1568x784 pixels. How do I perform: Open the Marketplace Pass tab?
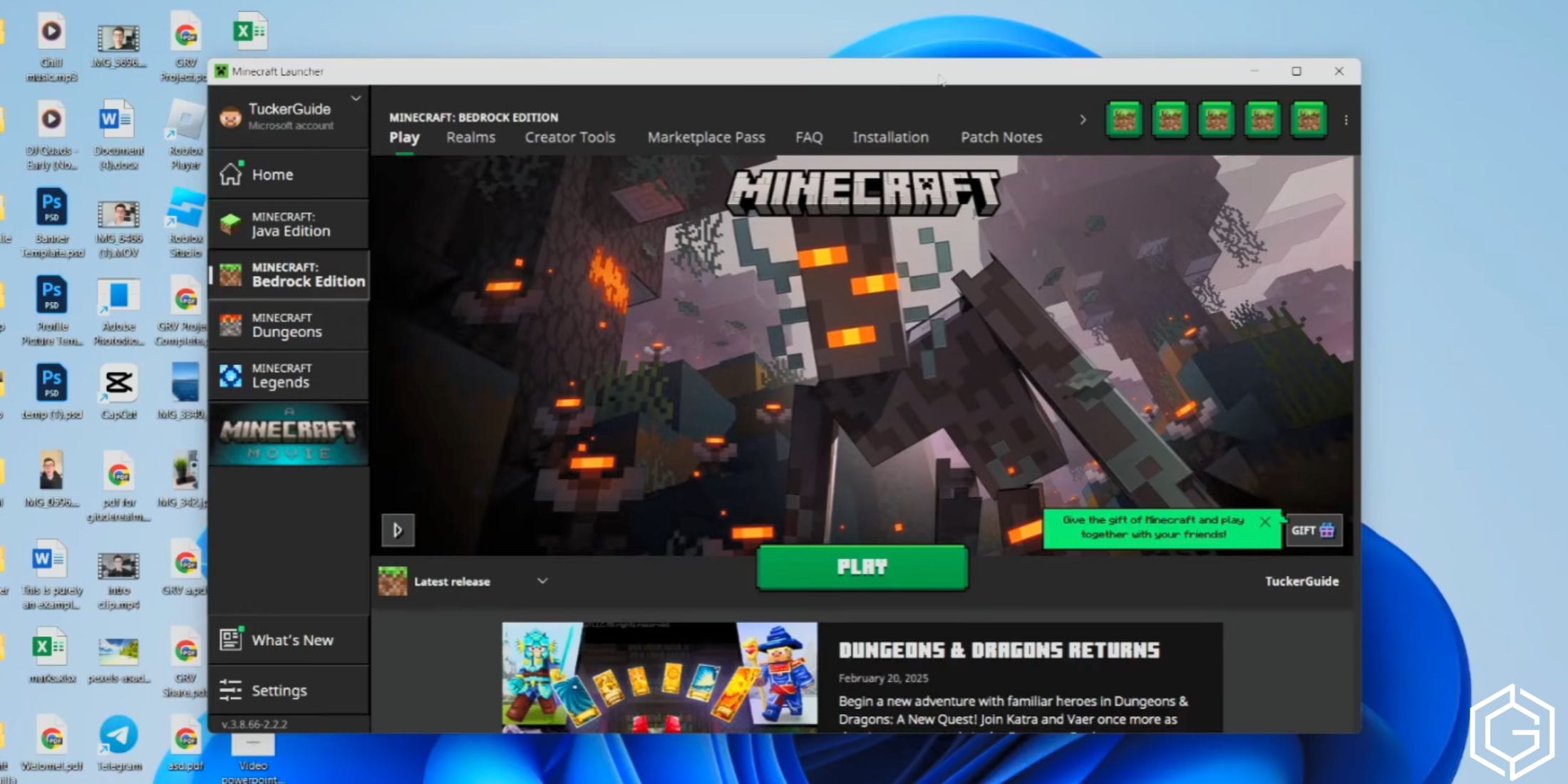coord(706,137)
